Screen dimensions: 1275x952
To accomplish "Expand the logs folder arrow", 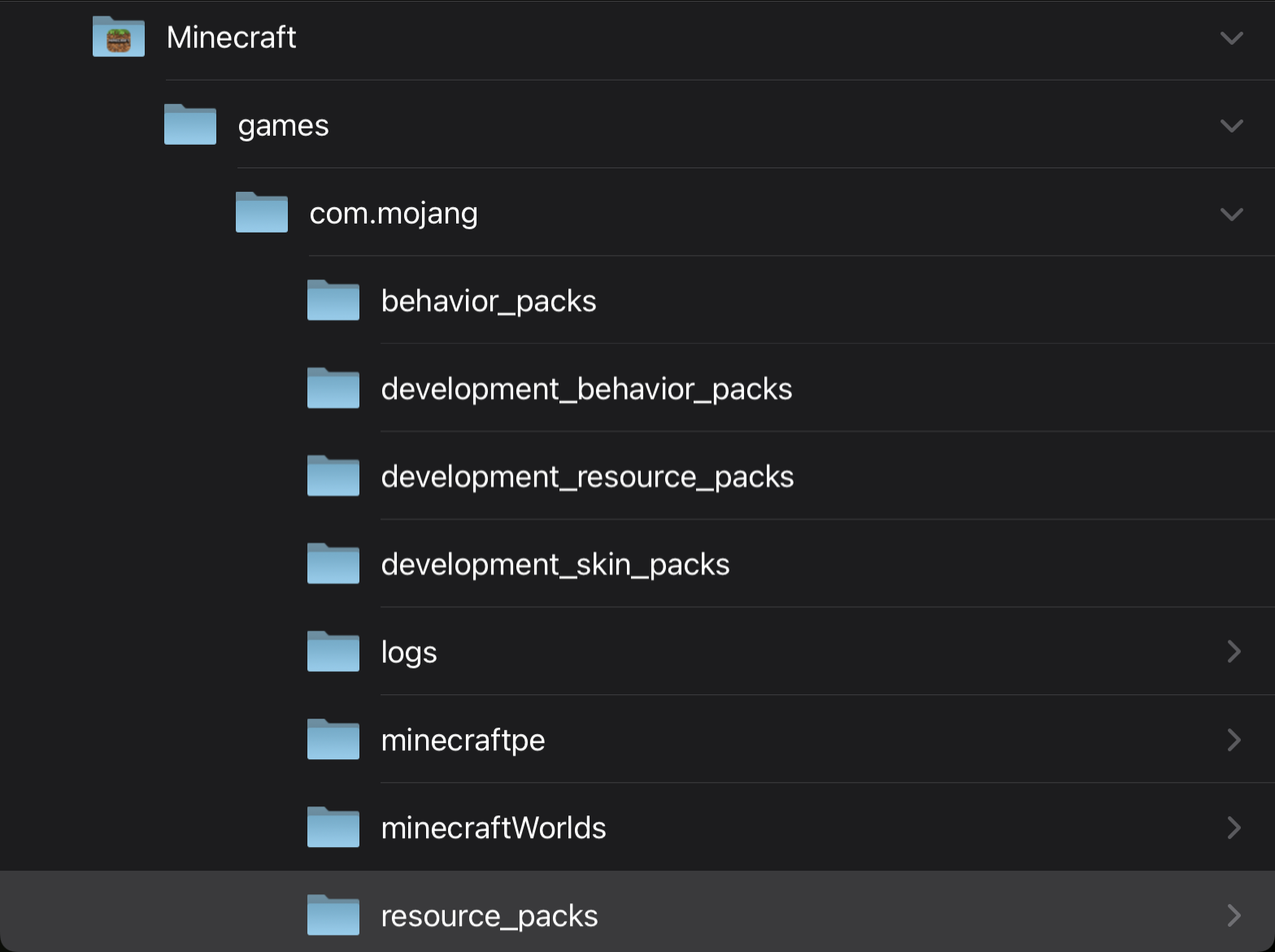I will (1234, 651).
